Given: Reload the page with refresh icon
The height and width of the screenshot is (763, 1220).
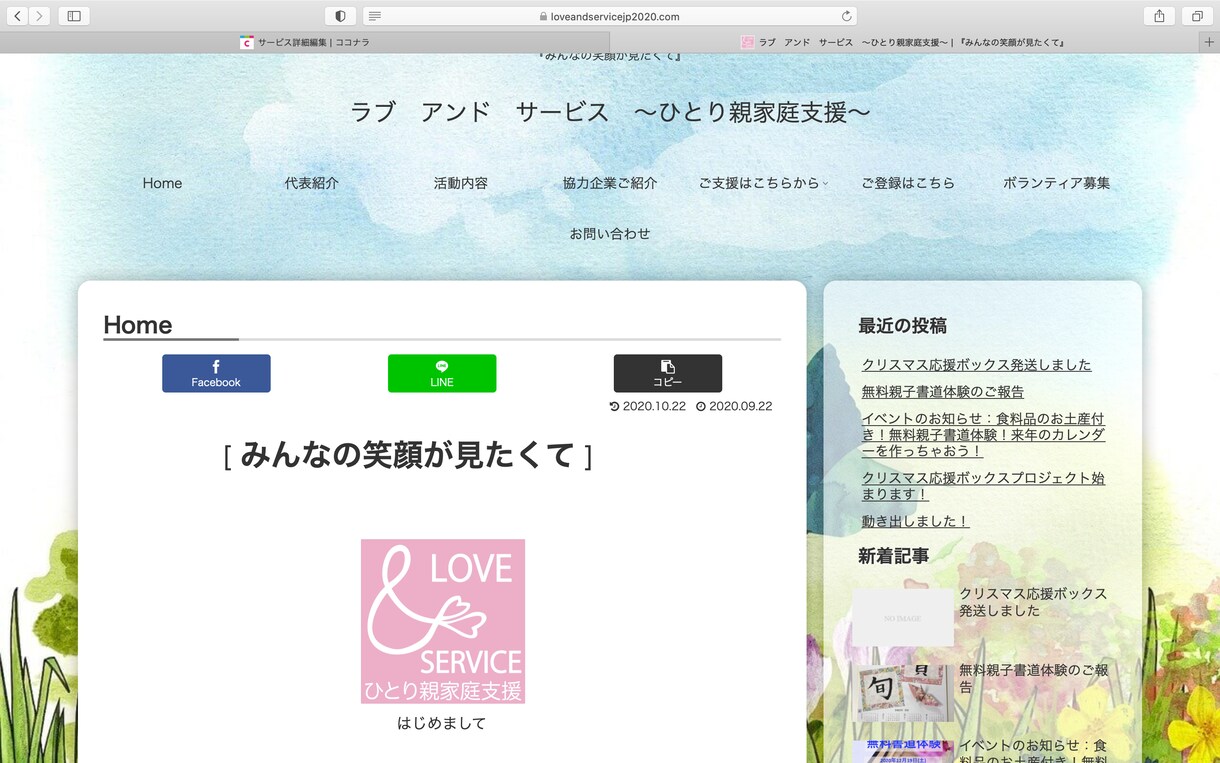Looking at the screenshot, I should click(847, 16).
